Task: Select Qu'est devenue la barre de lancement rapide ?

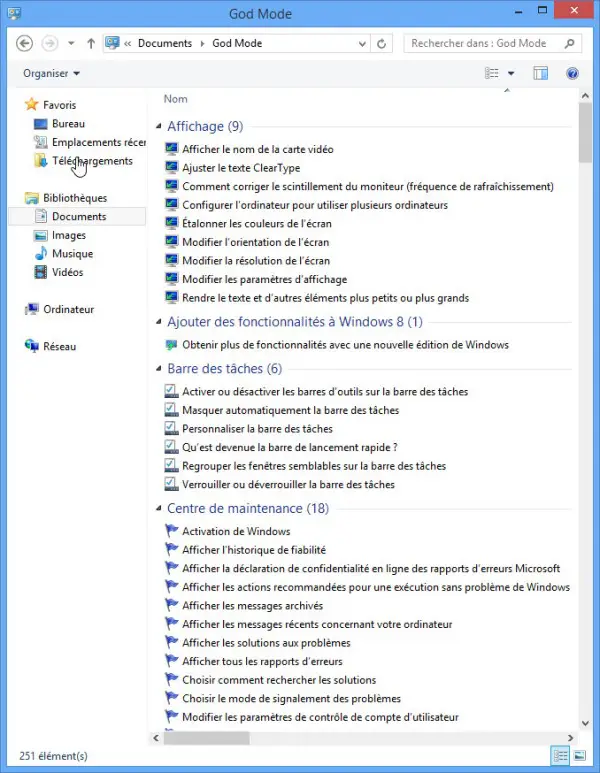Action: click(x=289, y=447)
